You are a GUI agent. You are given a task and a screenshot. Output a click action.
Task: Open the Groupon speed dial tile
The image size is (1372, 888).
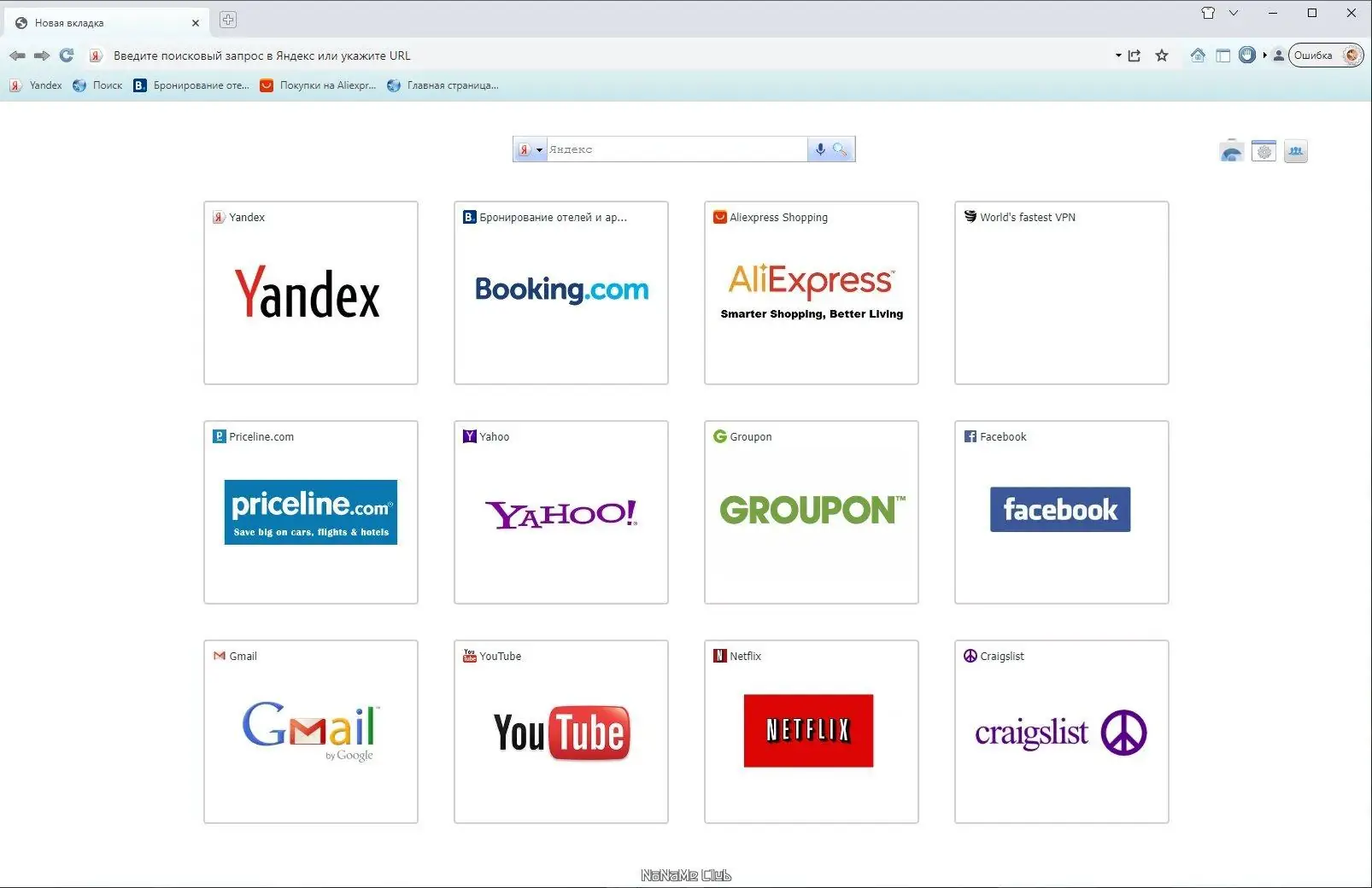[812, 512]
